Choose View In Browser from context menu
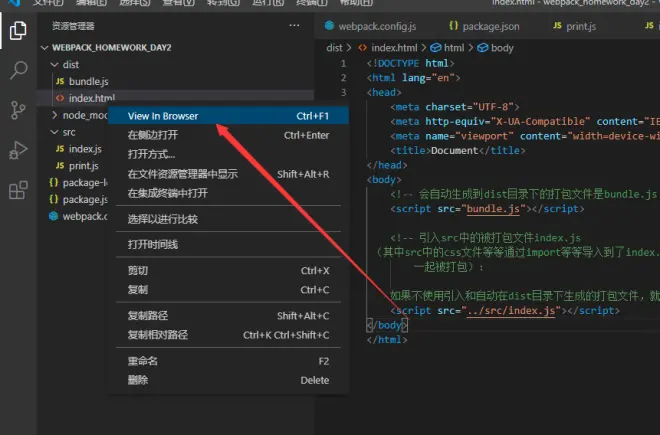Image resolution: width=660 pixels, height=435 pixels. pos(228,116)
